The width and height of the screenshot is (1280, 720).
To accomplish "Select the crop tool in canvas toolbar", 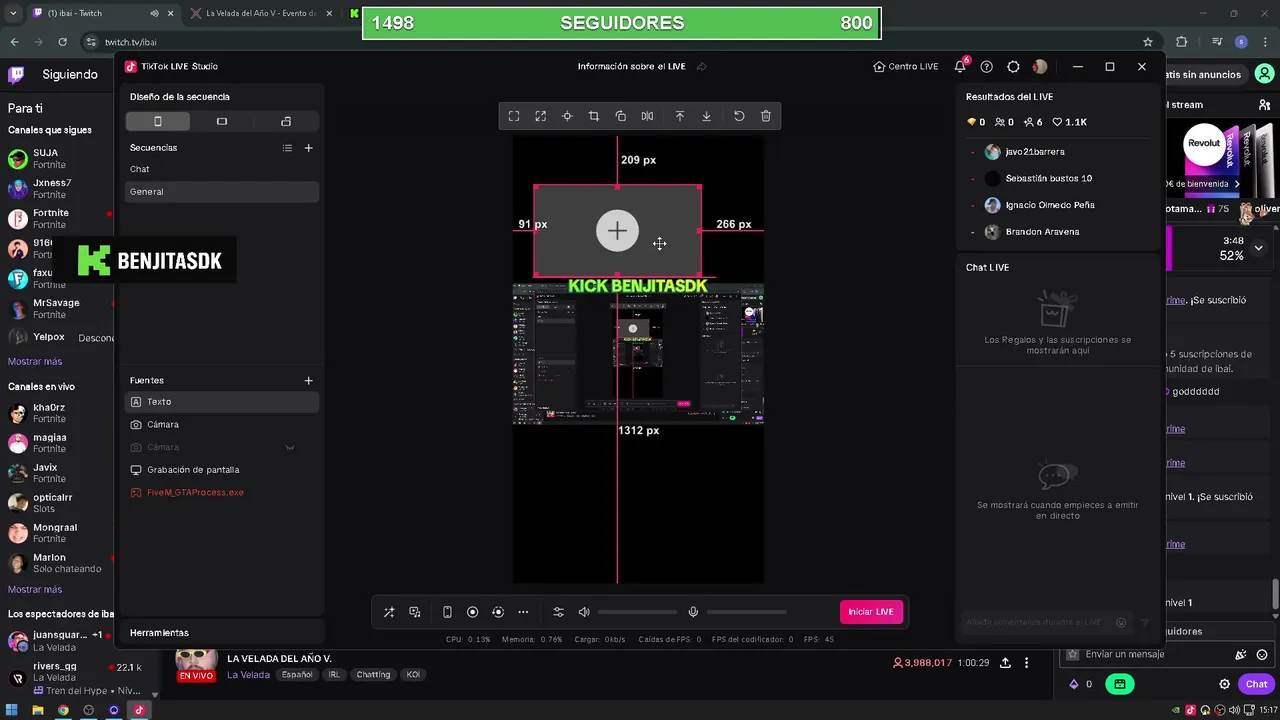I will (x=594, y=116).
